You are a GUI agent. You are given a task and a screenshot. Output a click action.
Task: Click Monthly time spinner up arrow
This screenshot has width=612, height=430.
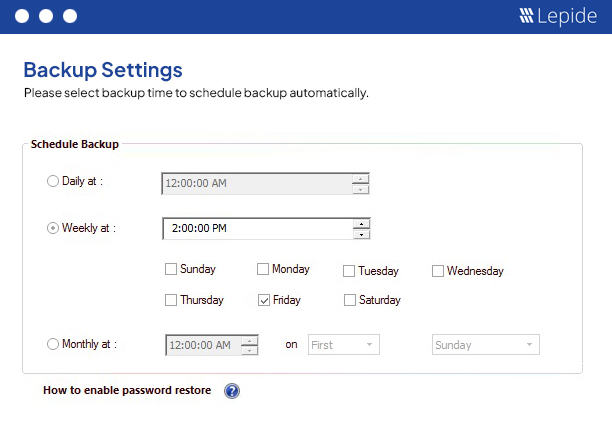[x=249, y=341]
